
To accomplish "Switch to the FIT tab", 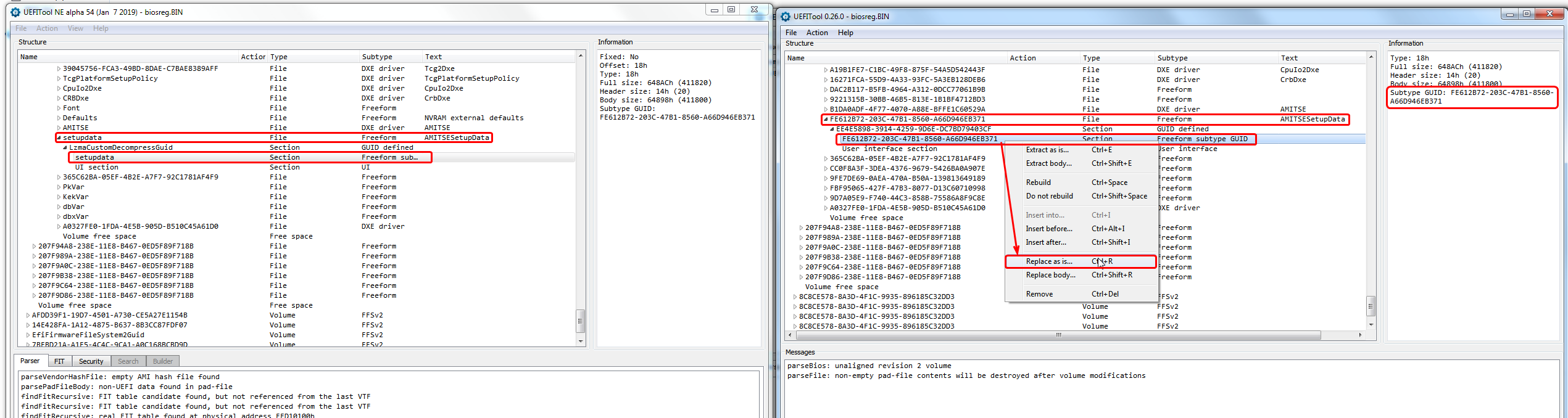I will 59,361.
